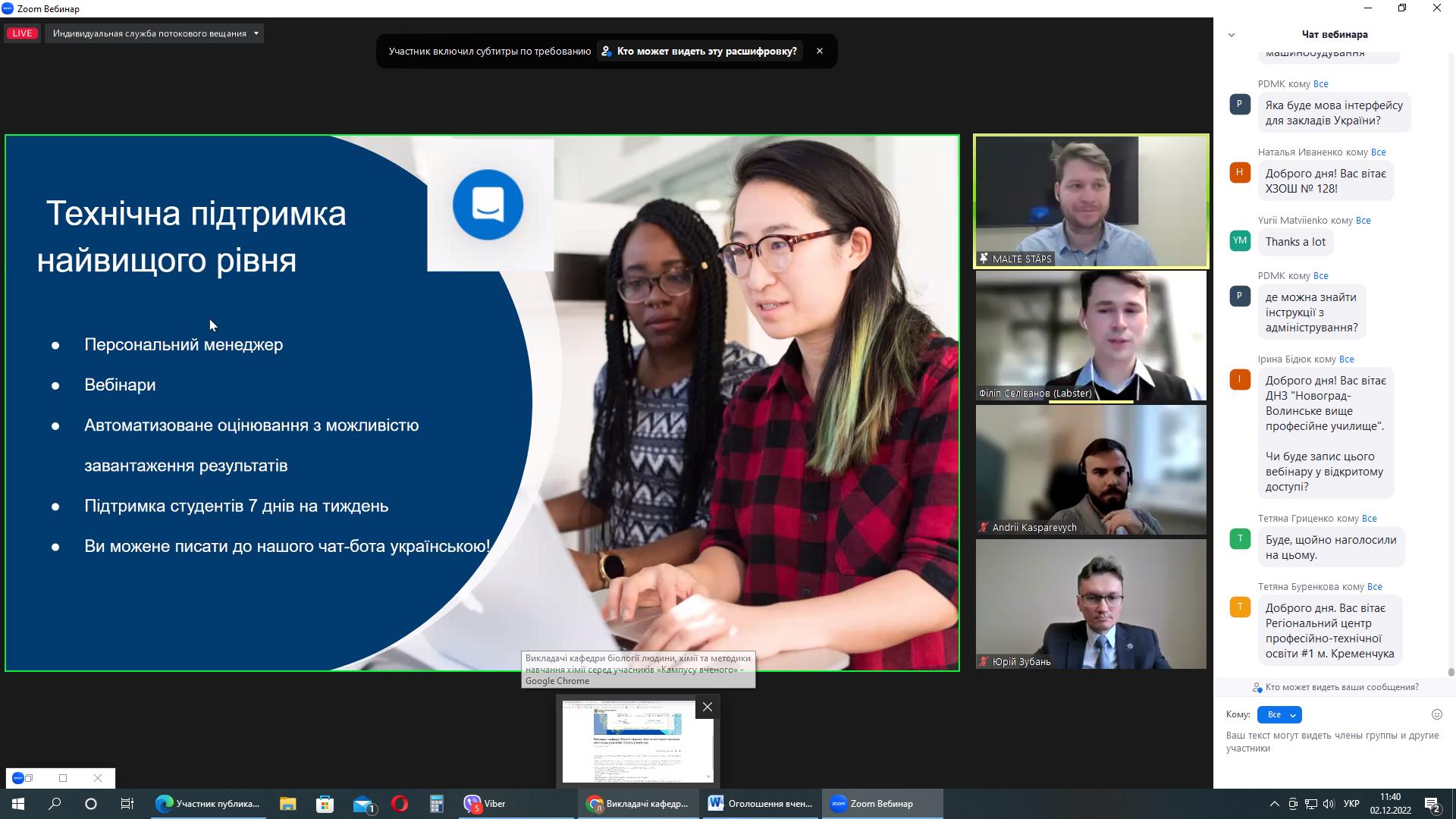Viewport: 1456px width, 819px height.
Task: Open the 'Все' recipient dropdown
Action: [1279, 714]
